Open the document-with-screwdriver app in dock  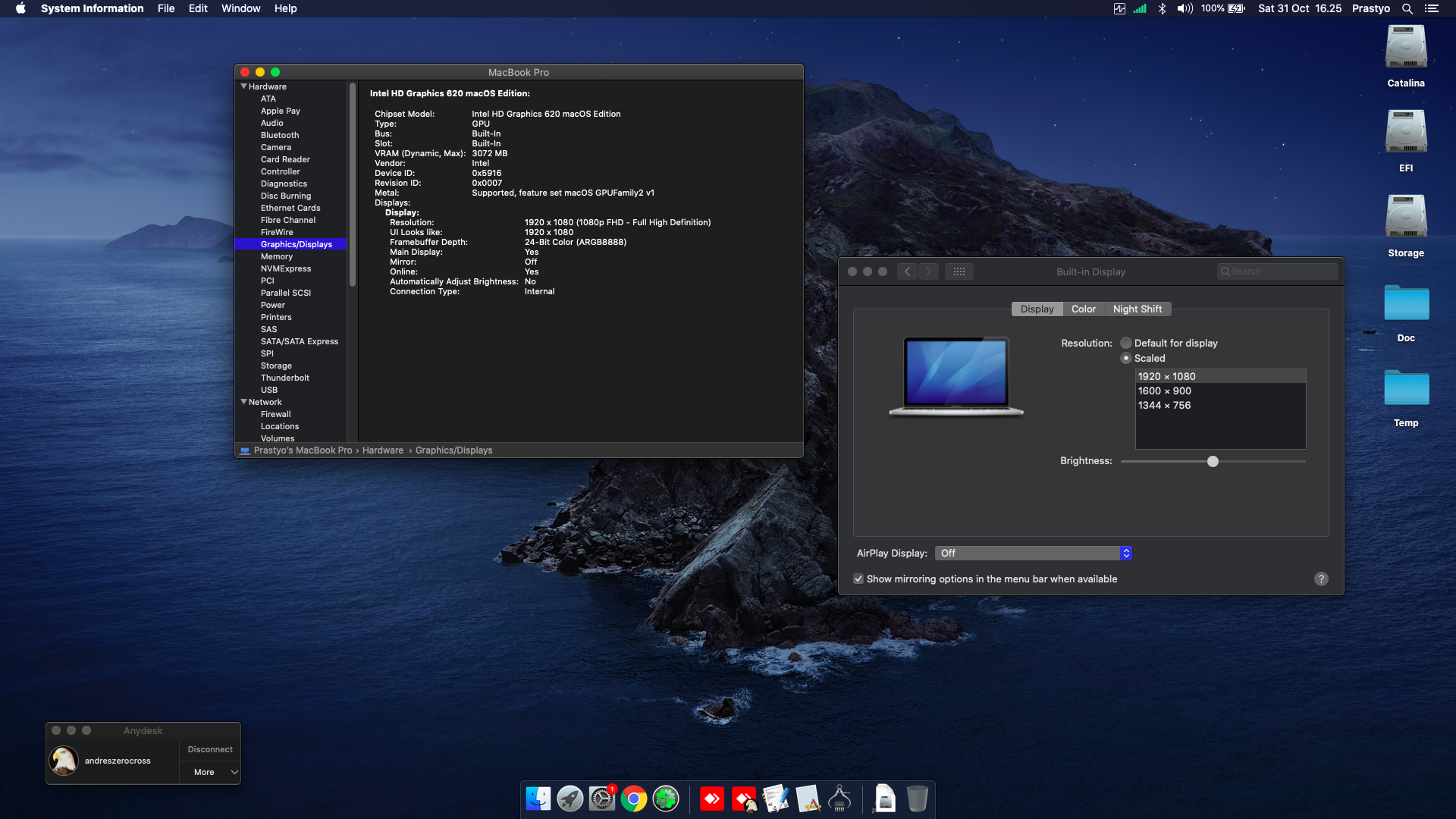776,799
